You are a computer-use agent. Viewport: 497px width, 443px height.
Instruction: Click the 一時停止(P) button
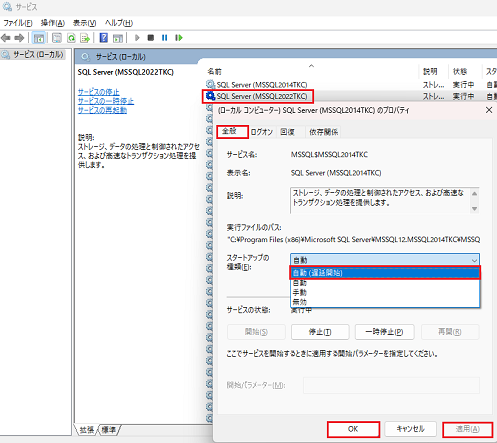click(x=384, y=332)
